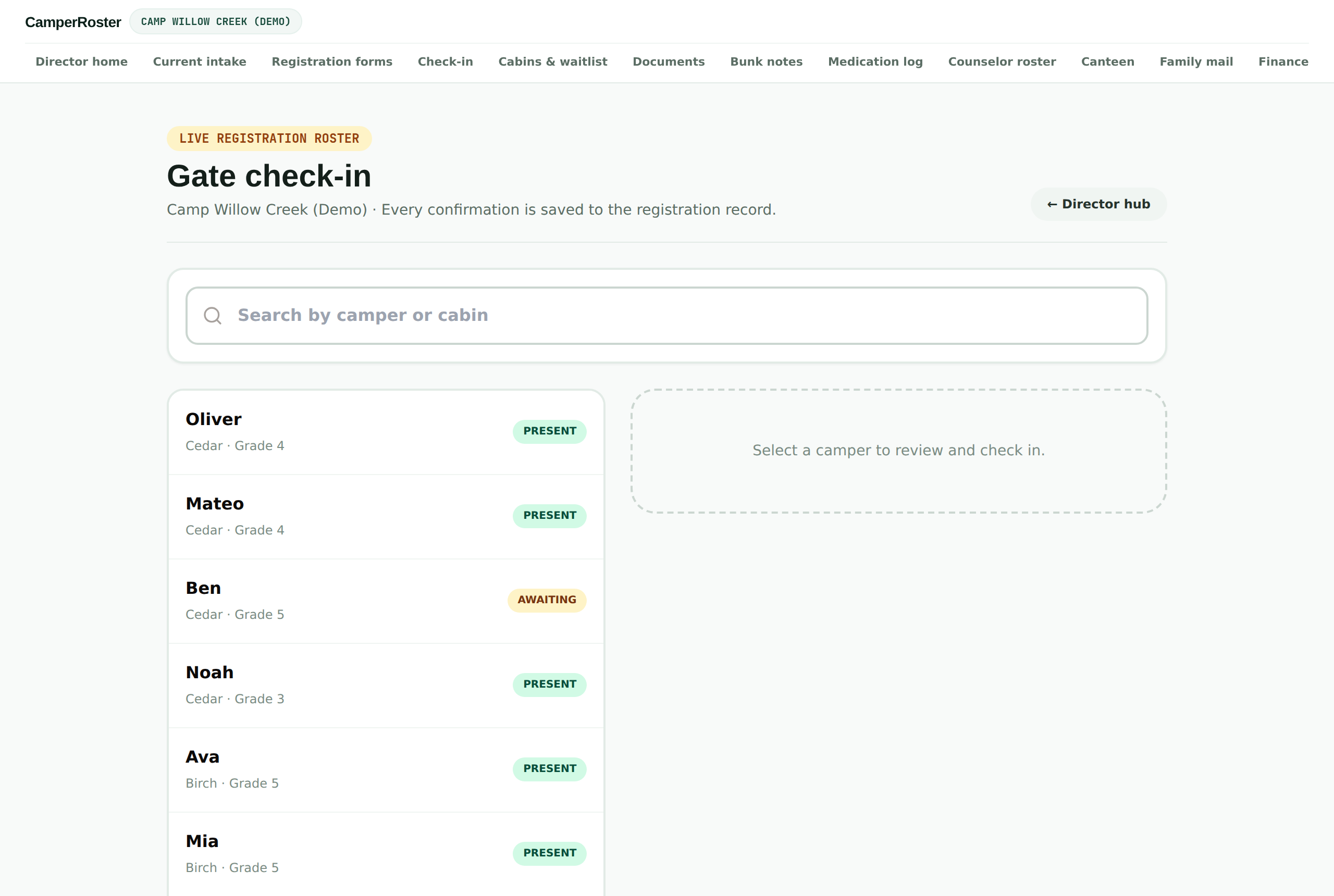
Task: Click Noah's 'Cedar · Grade 3' subtitle
Action: 235,700
